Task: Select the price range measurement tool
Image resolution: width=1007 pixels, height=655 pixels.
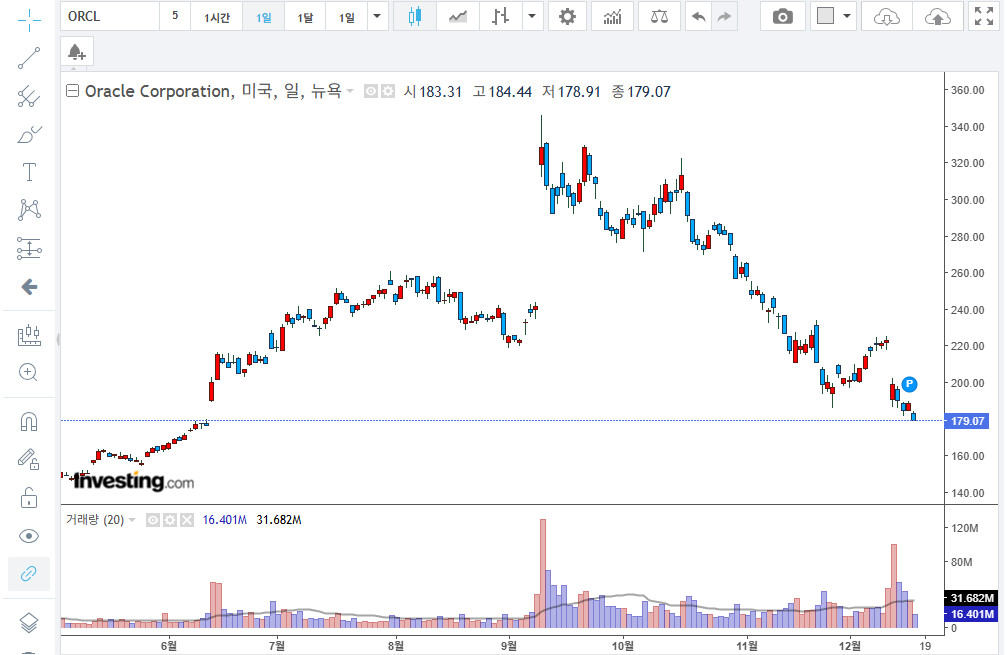Action: coord(29,249)
